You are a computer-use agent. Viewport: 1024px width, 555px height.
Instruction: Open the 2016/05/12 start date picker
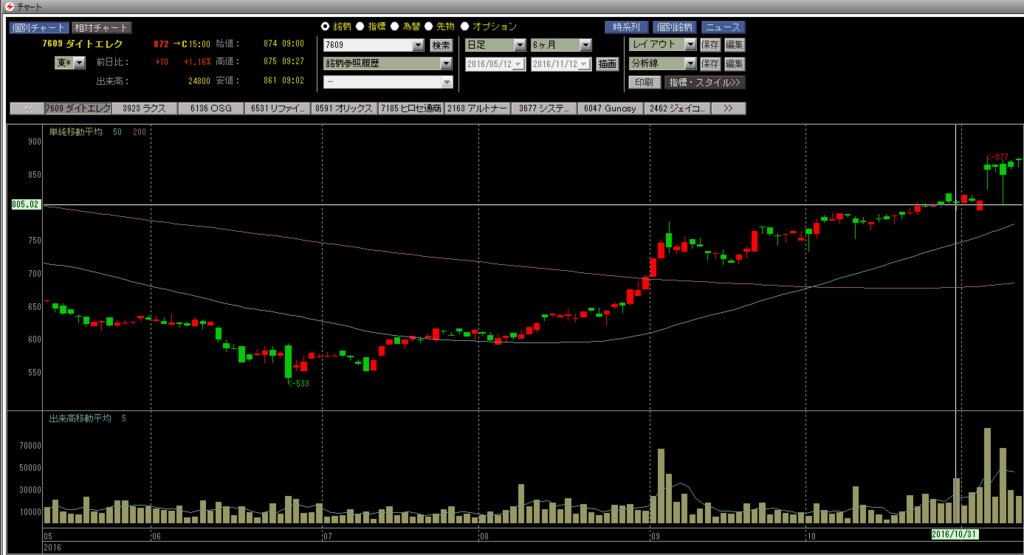tap(519, 64)
